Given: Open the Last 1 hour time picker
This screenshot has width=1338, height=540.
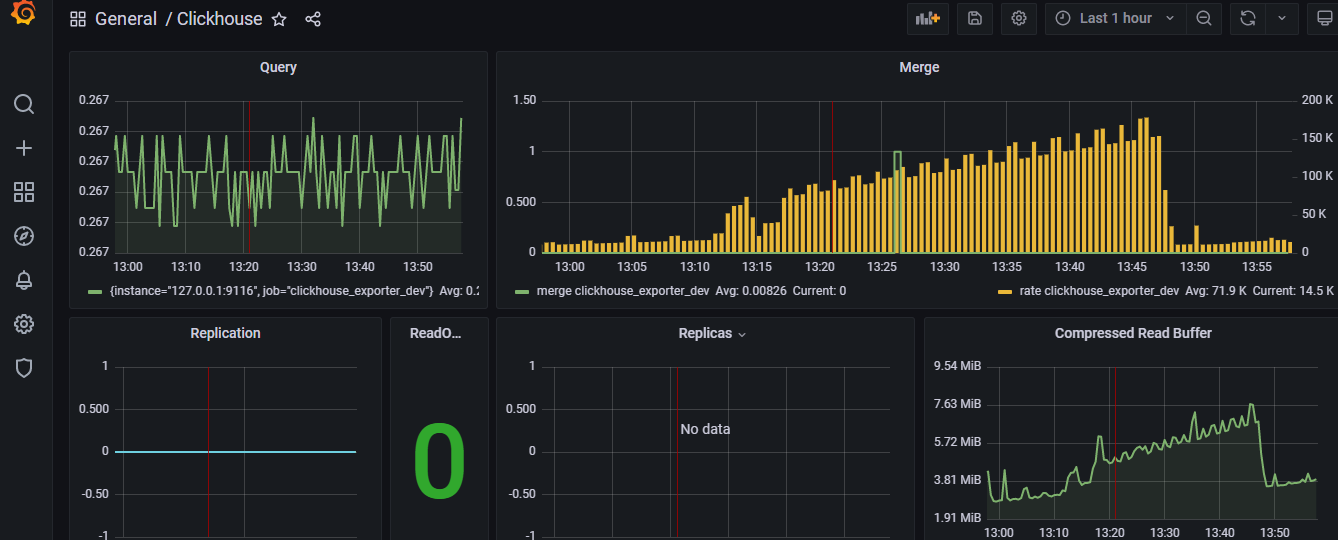Looking at the screenshot, I should (x=1116, y=18).
